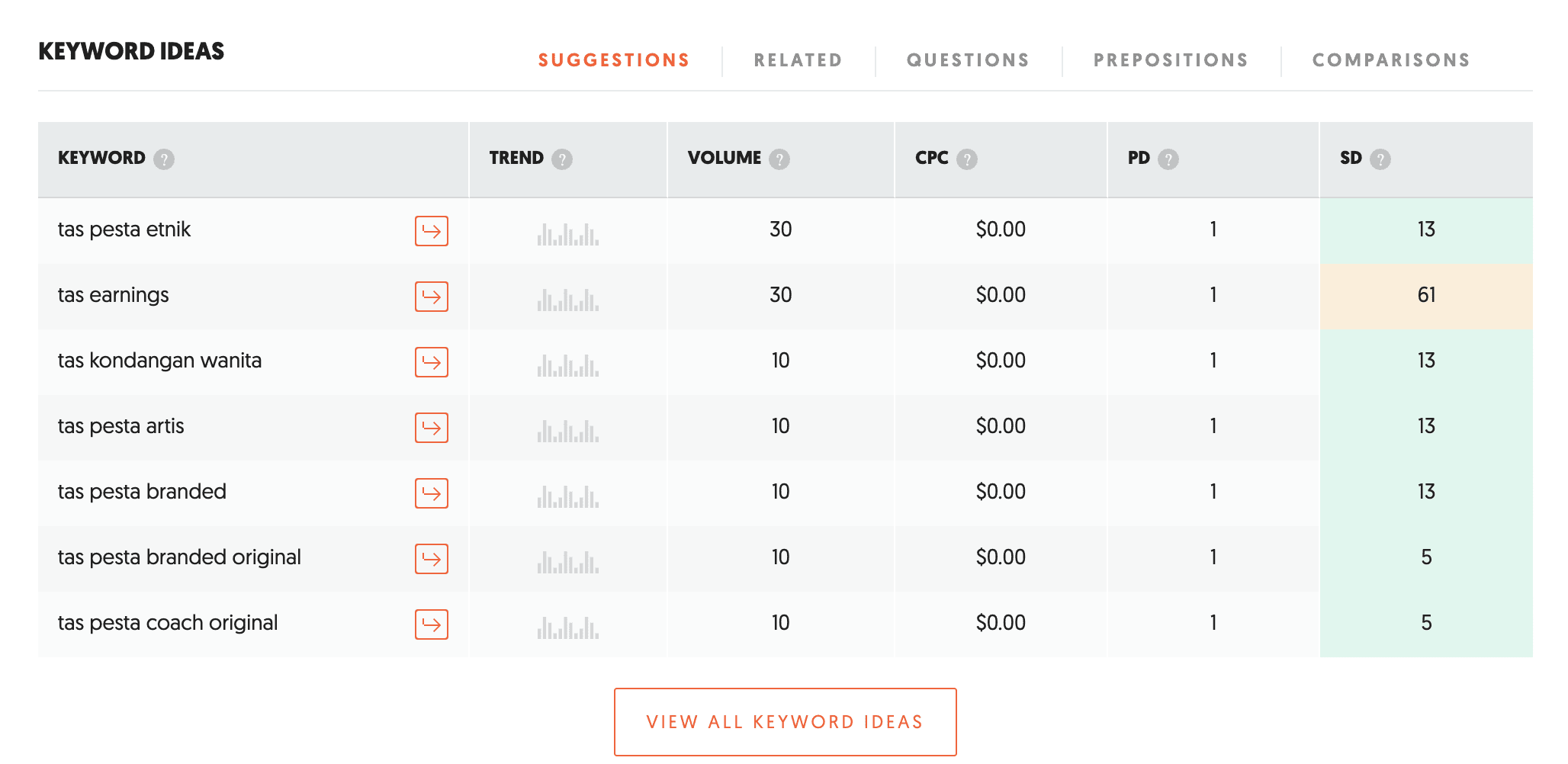1568x764 pixels.
Task: Click arrow icon beside tas earnings
Action: [x=432, y=297]
